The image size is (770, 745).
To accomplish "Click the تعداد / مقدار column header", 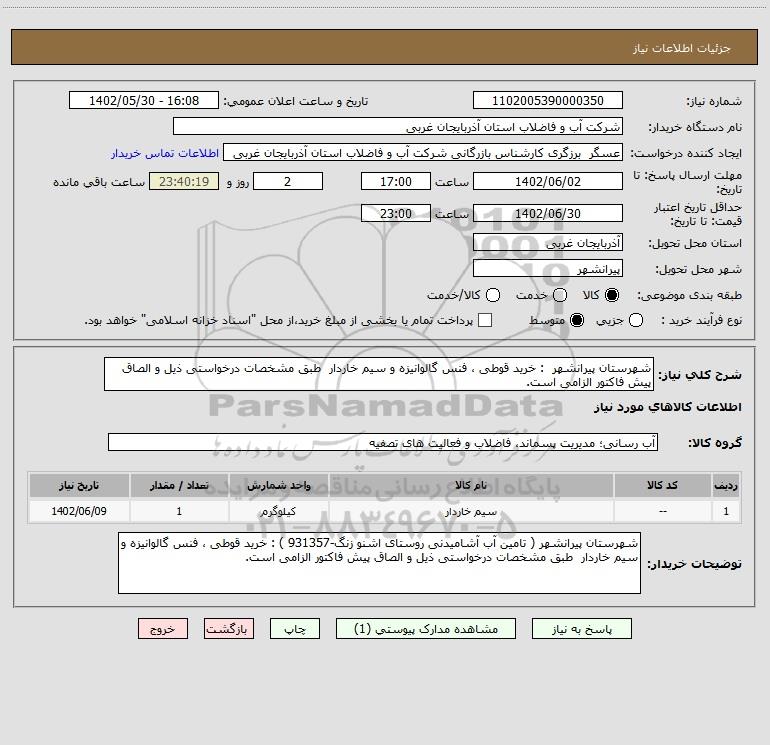I will (x=179, y=486).
